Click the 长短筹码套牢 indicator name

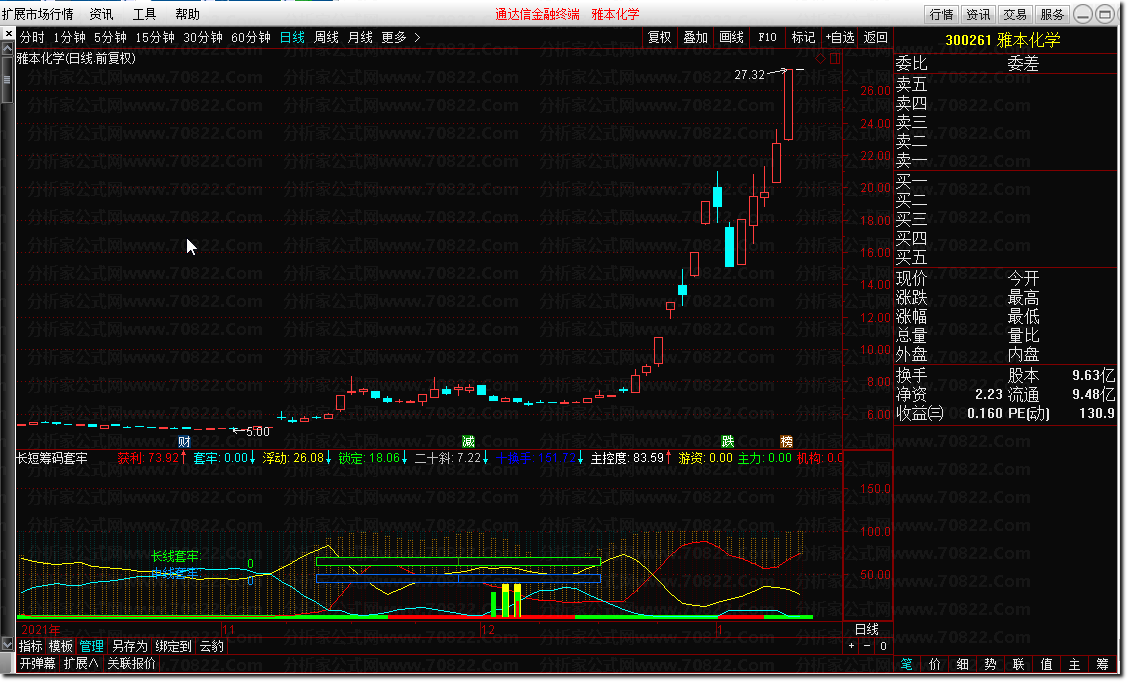point(52,458)
